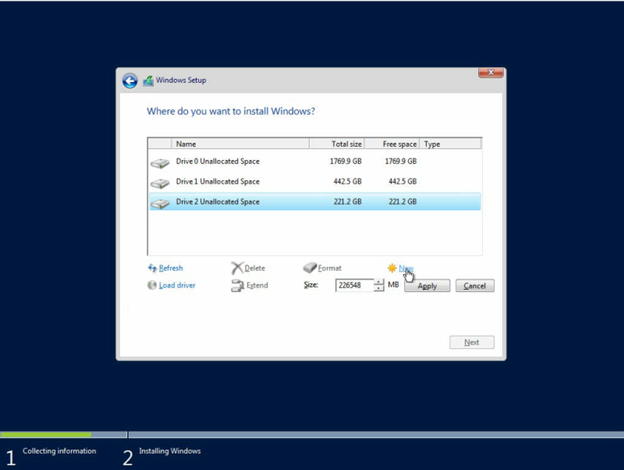This screenshot has width=624, height=470.
Task: Click the Refresh icon
Action: point(152,268)
